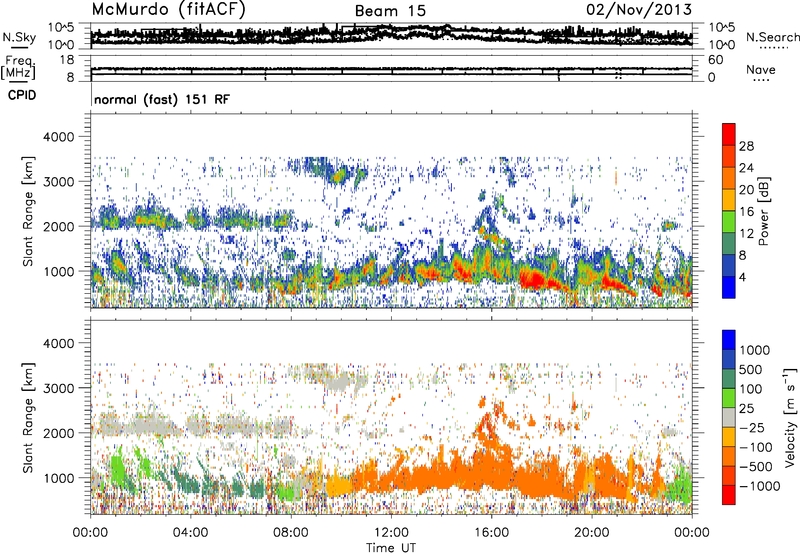
Task: Pick the dark green 100–500 velocity swatch
Action: (729, 379)
